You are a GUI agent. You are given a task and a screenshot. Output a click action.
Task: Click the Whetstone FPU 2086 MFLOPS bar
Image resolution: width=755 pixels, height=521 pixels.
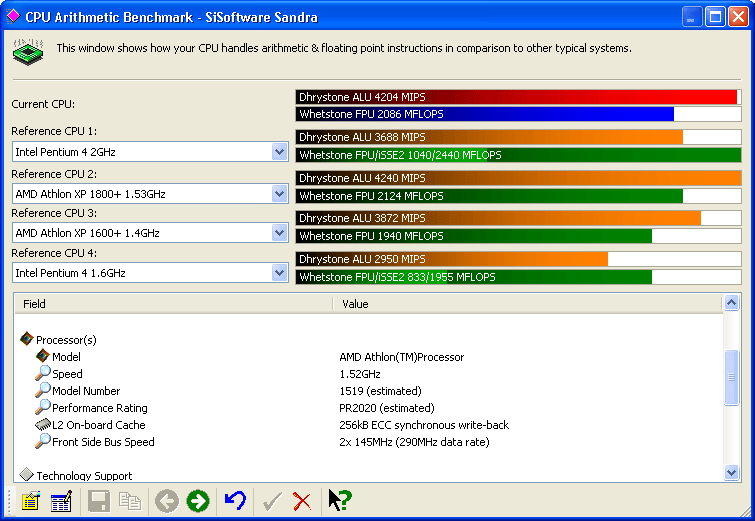[x=518, y=114]
